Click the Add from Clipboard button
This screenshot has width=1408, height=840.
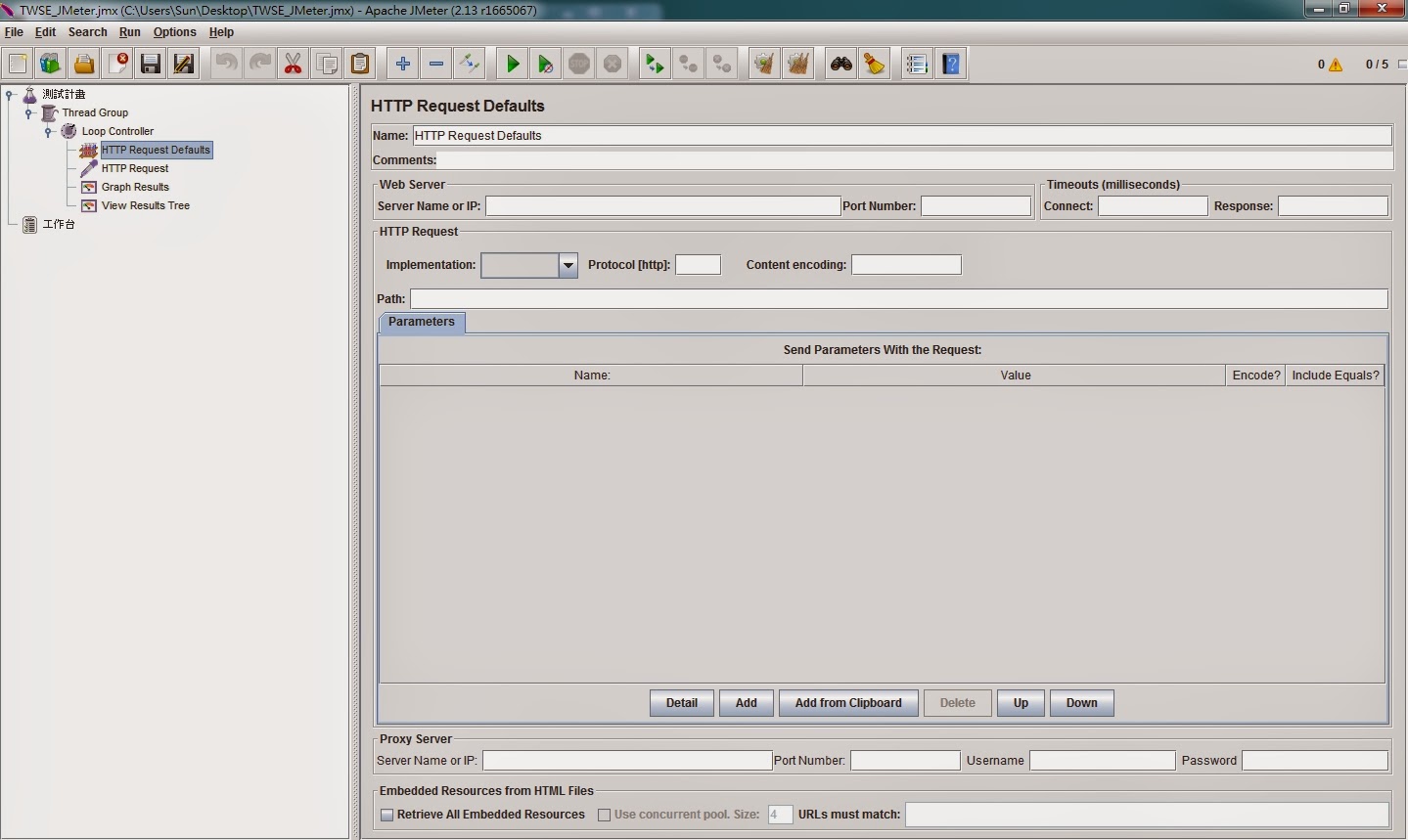click(x=848, y=703)
